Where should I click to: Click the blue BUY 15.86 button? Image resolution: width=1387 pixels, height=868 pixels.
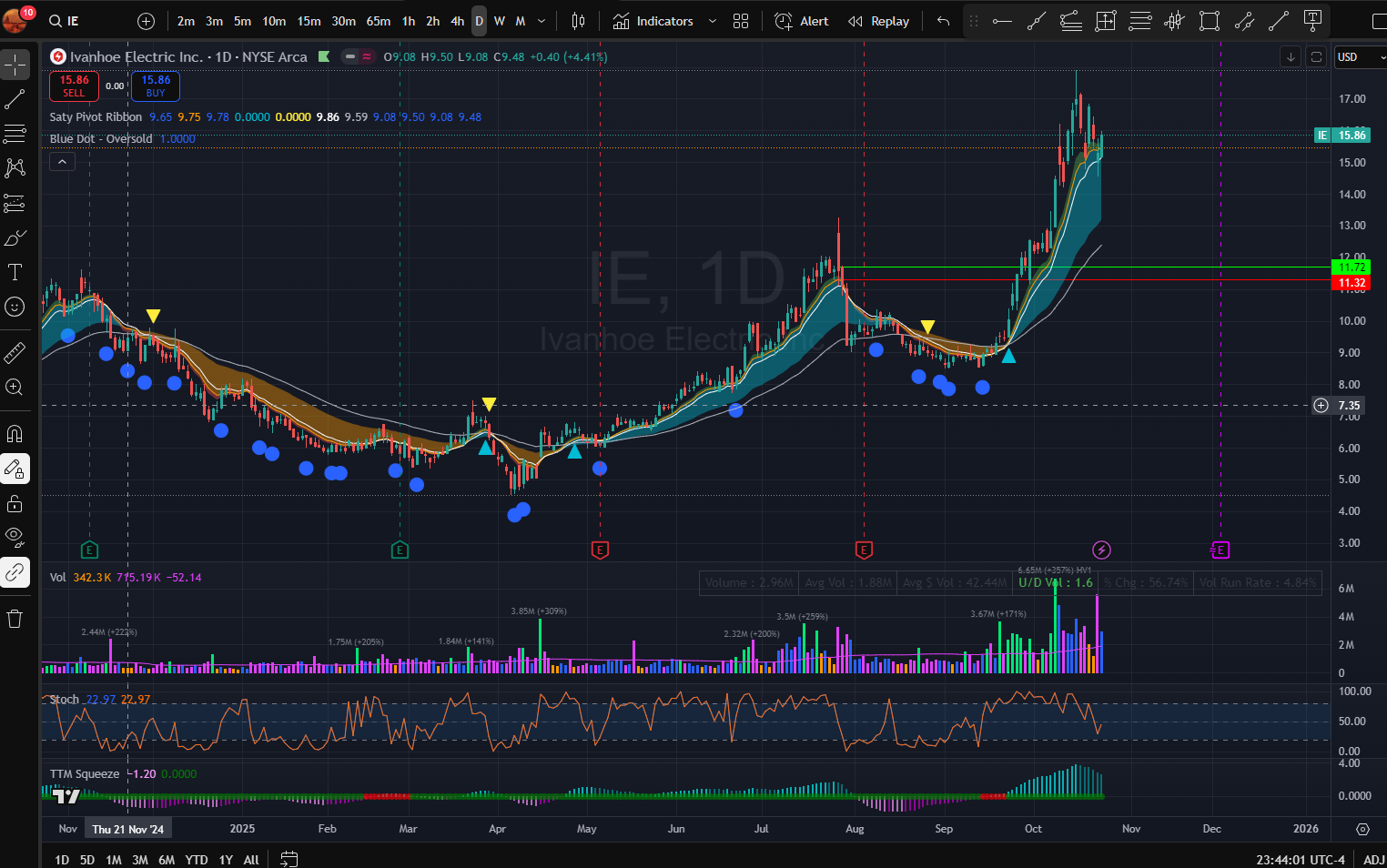(156, 86)
